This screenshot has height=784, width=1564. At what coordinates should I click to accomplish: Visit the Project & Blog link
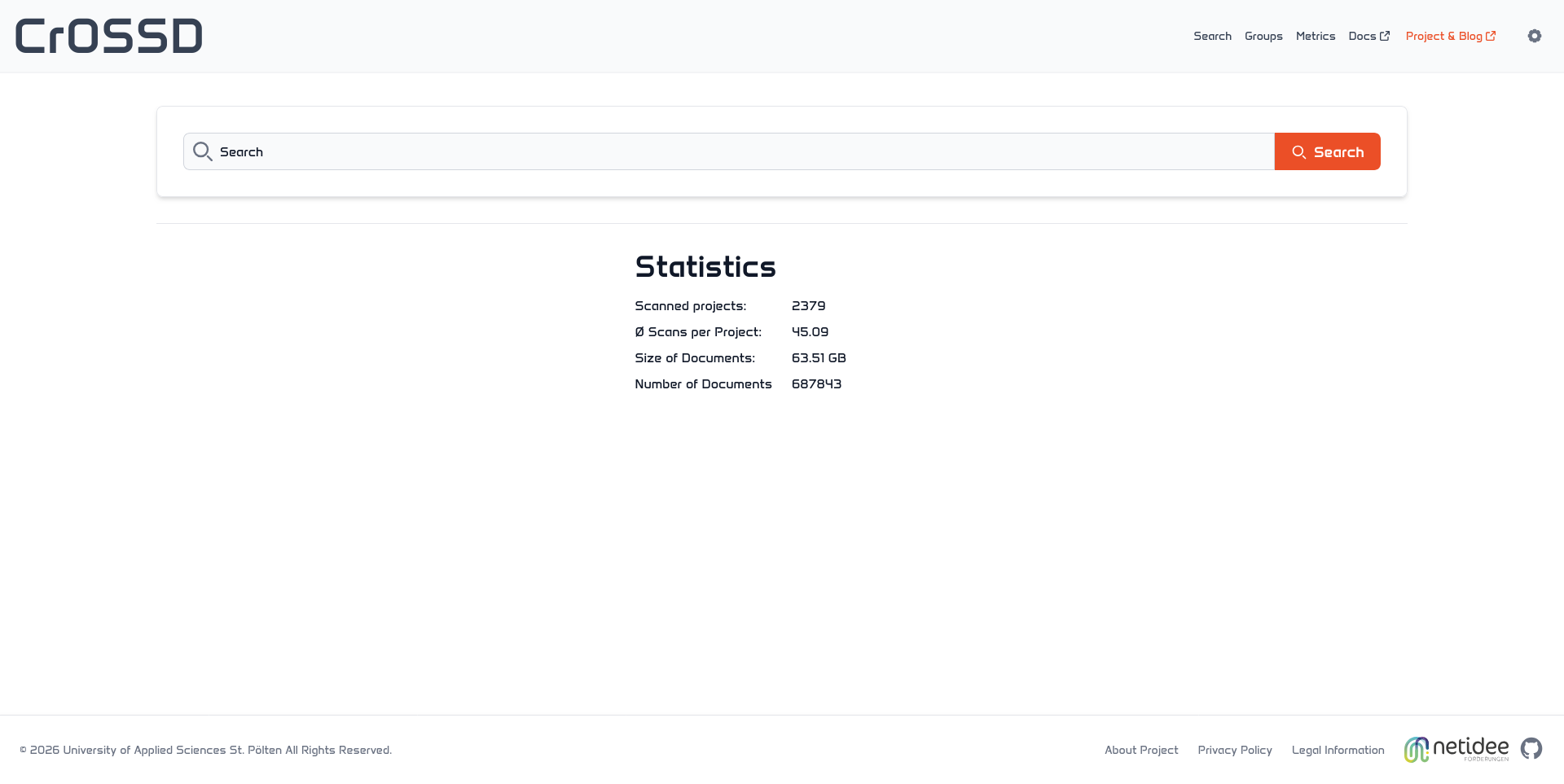click(1443, 36)
